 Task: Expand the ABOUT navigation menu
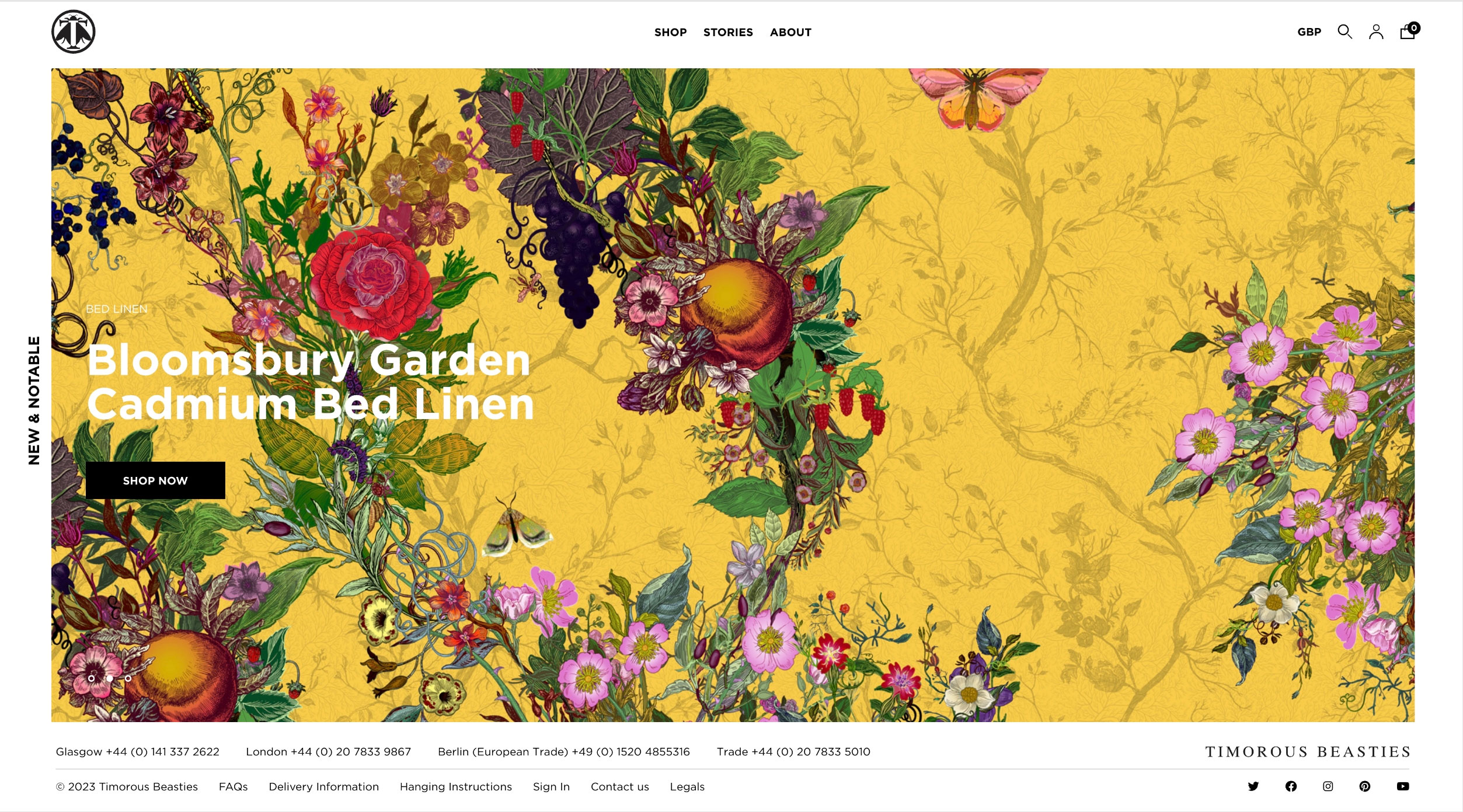tap(790, 32)
